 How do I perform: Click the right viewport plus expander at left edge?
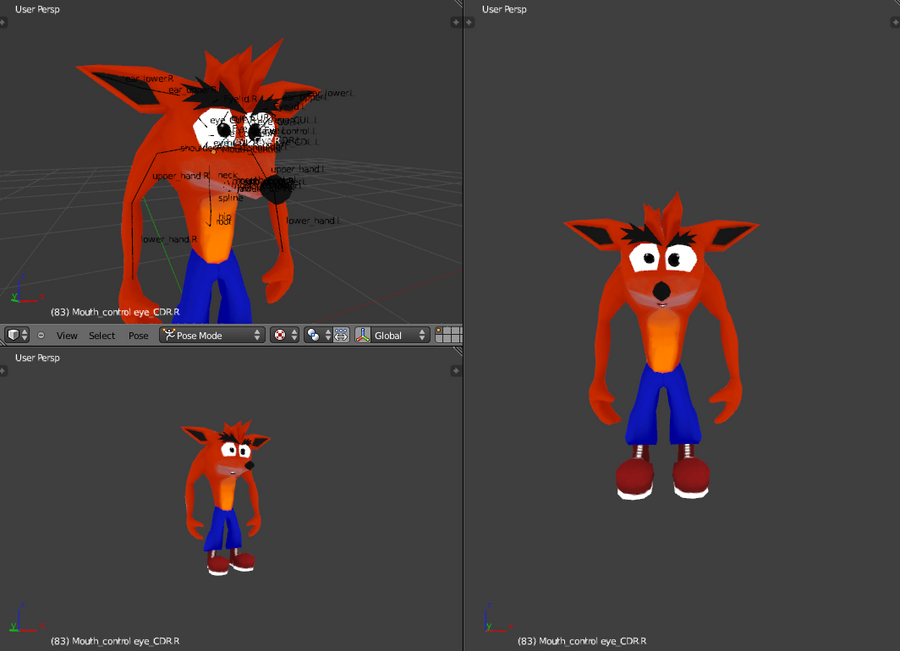[469, 22]
